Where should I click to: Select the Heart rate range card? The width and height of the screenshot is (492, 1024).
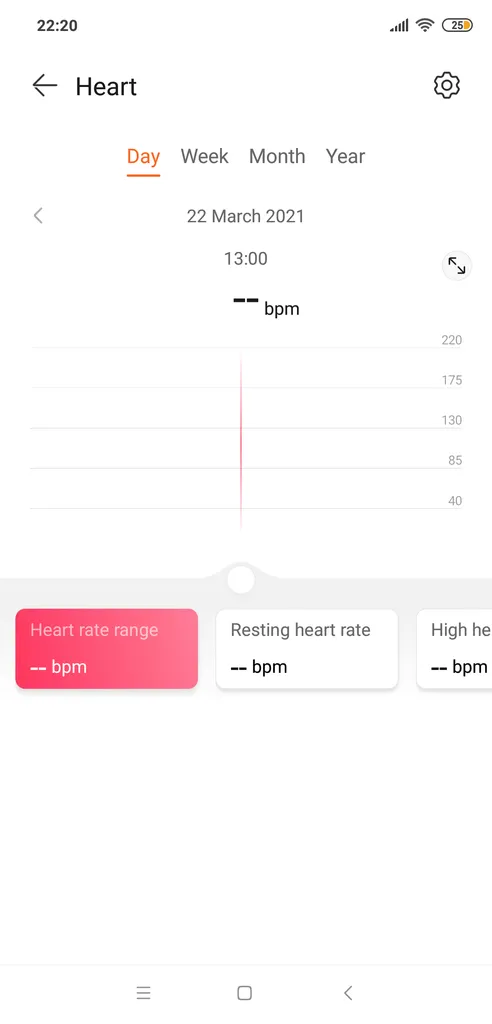107,648
